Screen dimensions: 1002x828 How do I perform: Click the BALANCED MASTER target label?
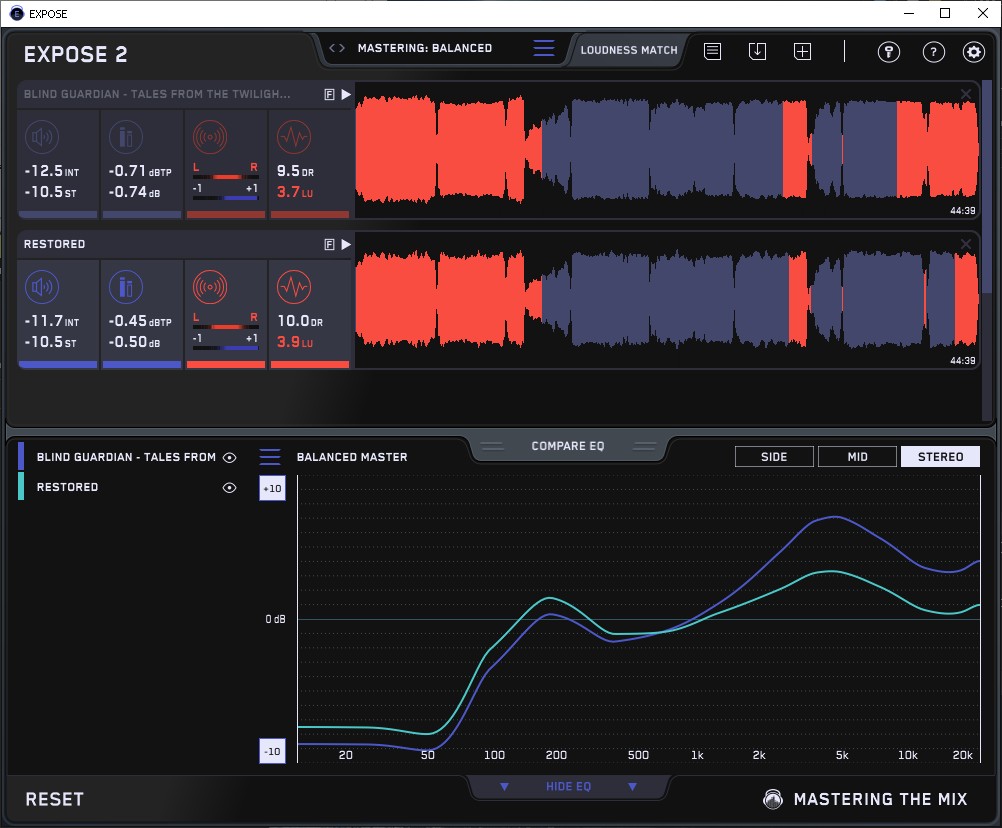(x=352, y=457)
